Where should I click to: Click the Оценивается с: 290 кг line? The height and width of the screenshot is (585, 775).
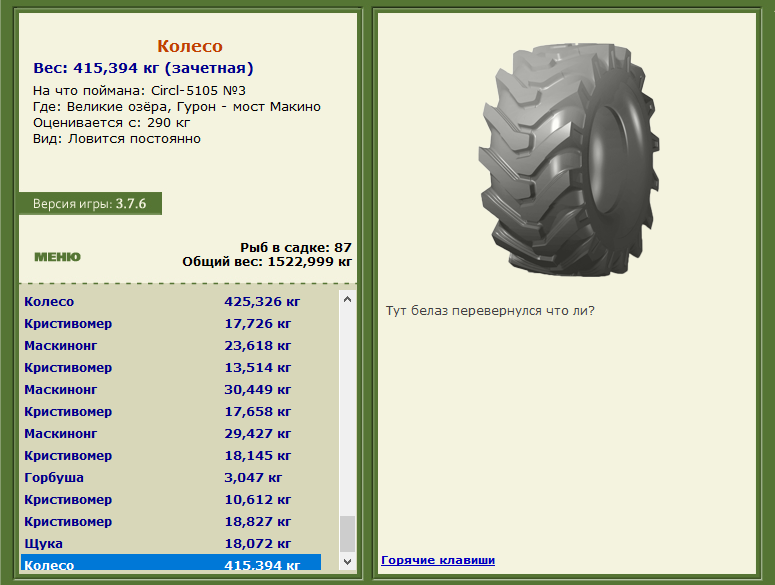coord(111,123)
